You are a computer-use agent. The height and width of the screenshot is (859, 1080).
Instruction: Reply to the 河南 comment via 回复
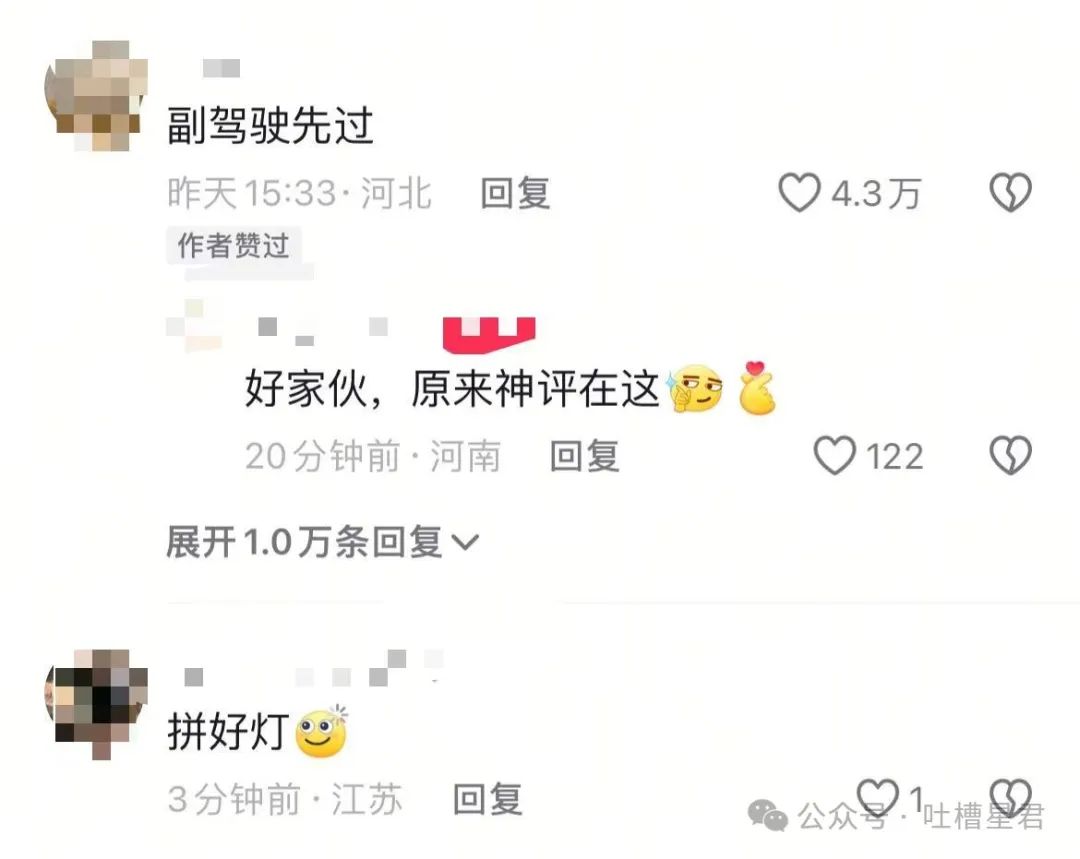pyautogui.click(x=585, y=456)
